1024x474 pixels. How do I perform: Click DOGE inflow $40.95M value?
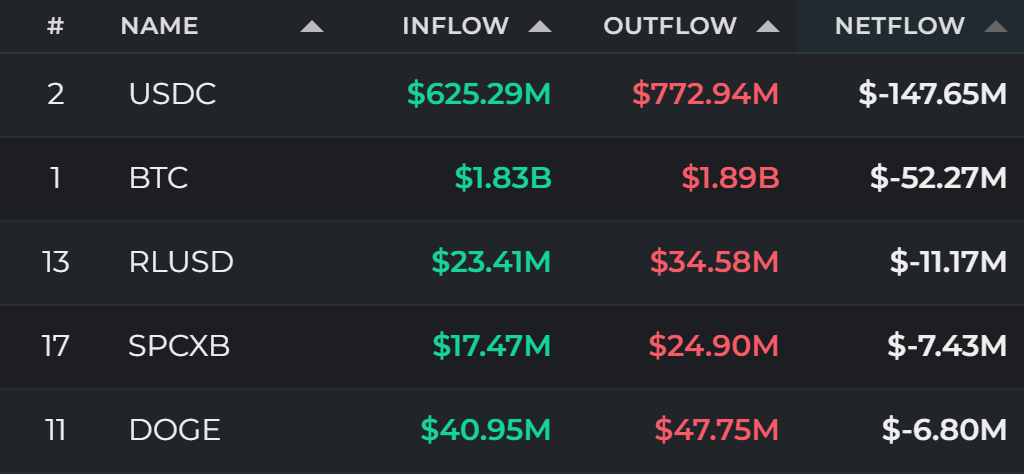486,430
